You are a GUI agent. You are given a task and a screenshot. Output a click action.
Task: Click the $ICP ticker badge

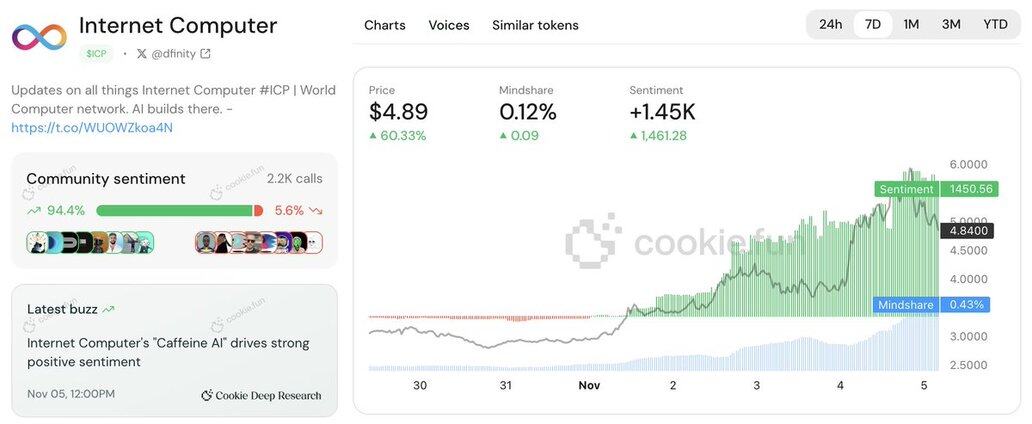pyautogui.click(x=96, y=54)
